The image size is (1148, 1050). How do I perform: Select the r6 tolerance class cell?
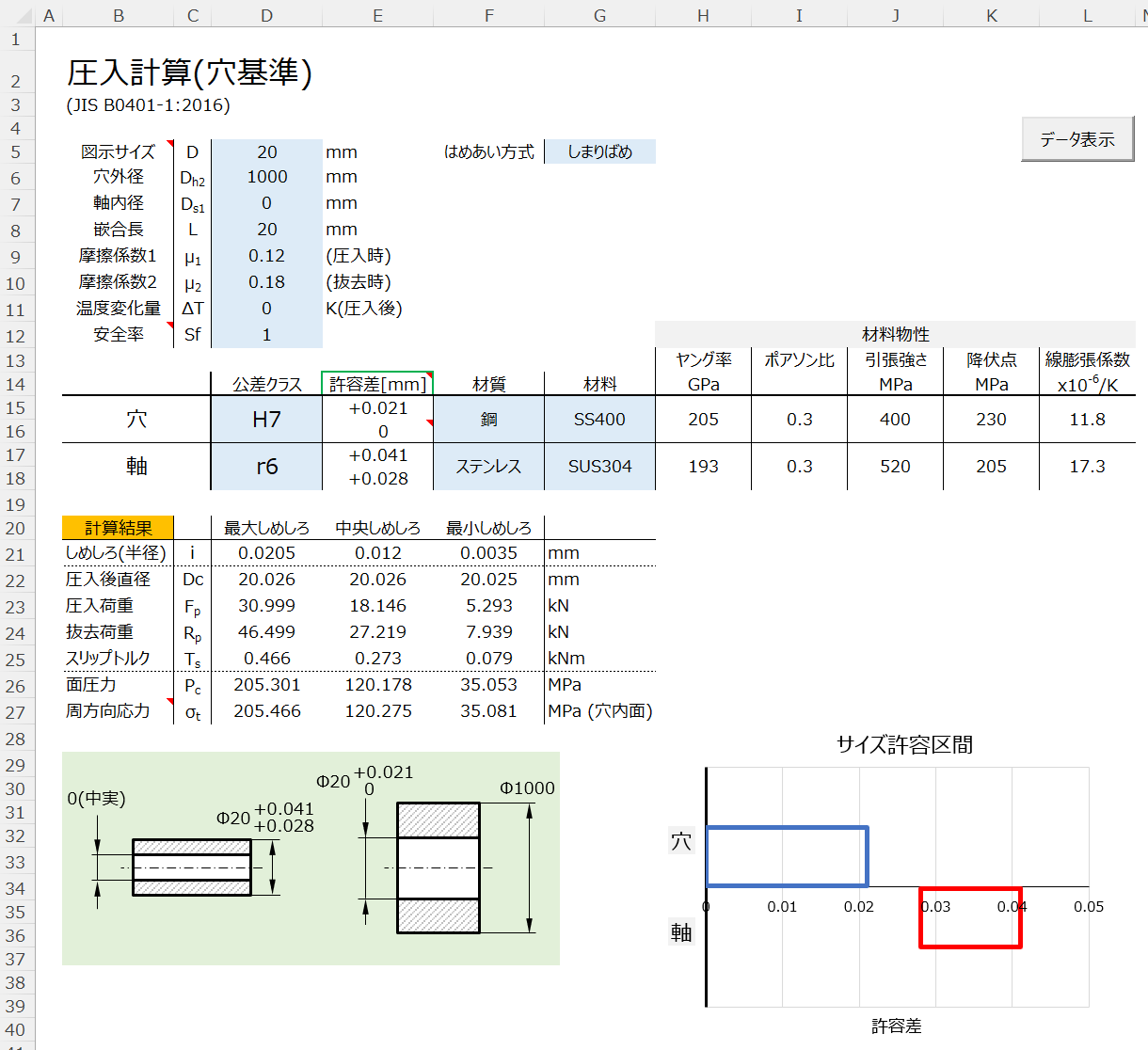click(267, 467)
